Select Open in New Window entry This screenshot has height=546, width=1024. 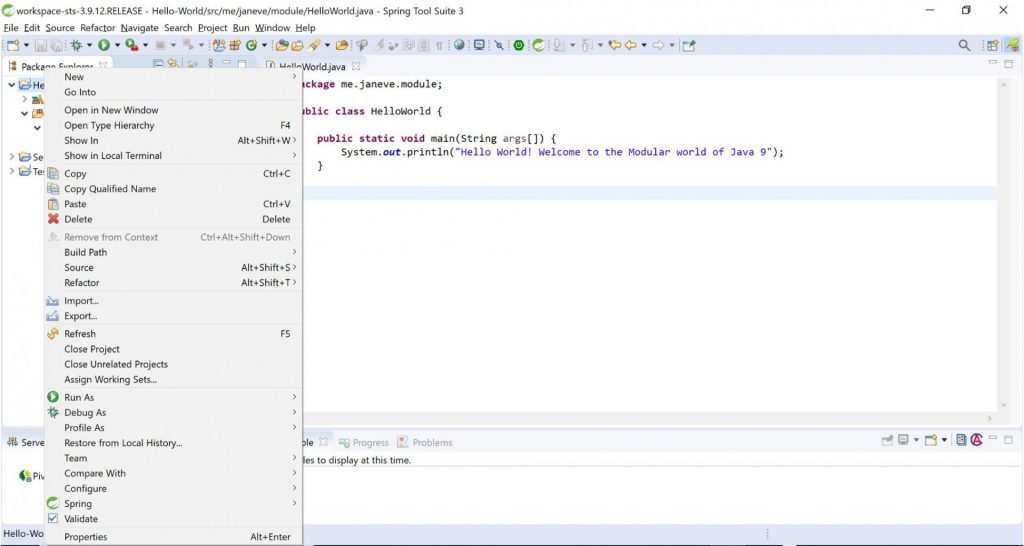point(173,110)
